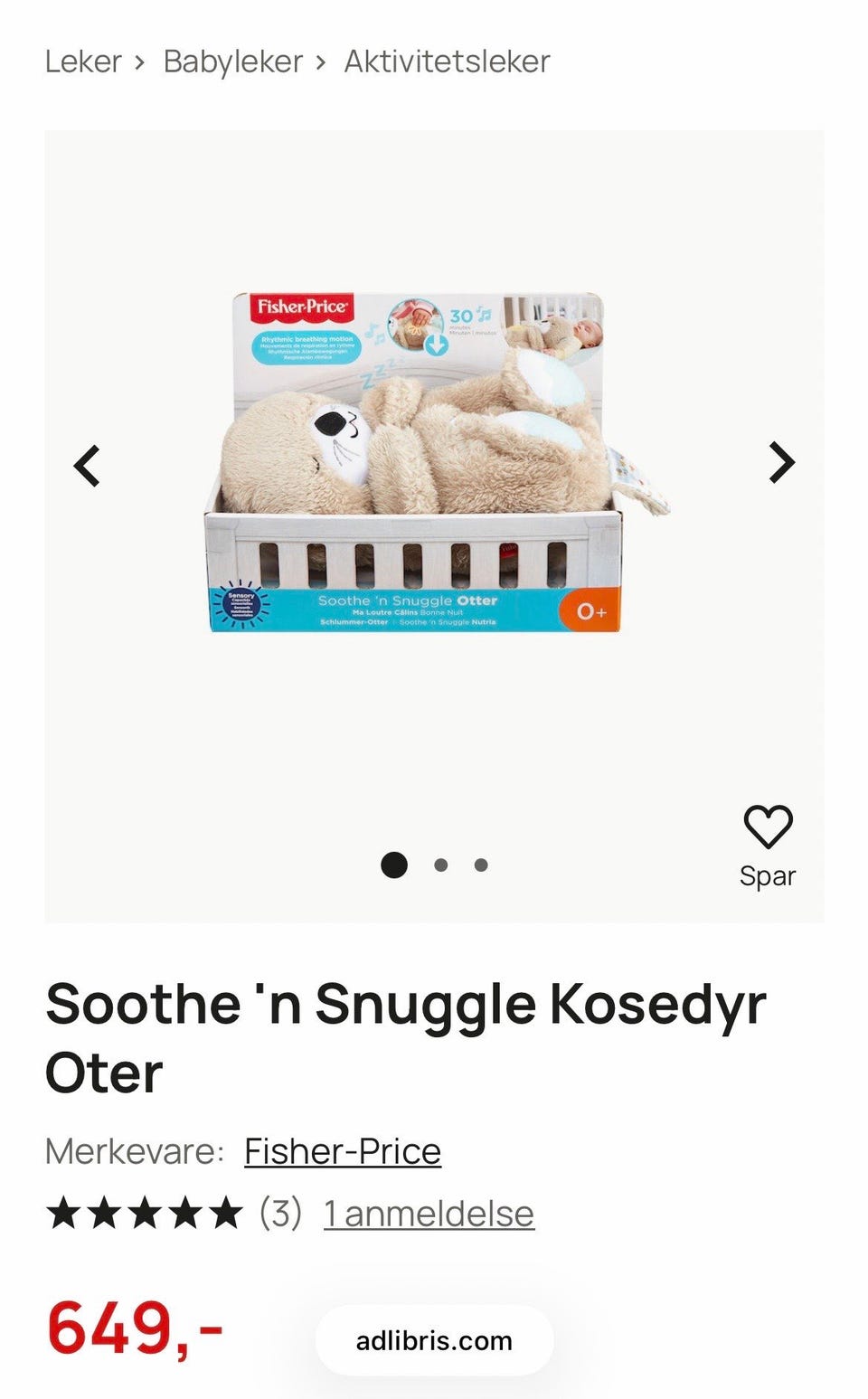Viewport: 868px width, 1399px height.
Task: Click the five-star rating row
Action: pos(145,1213)
